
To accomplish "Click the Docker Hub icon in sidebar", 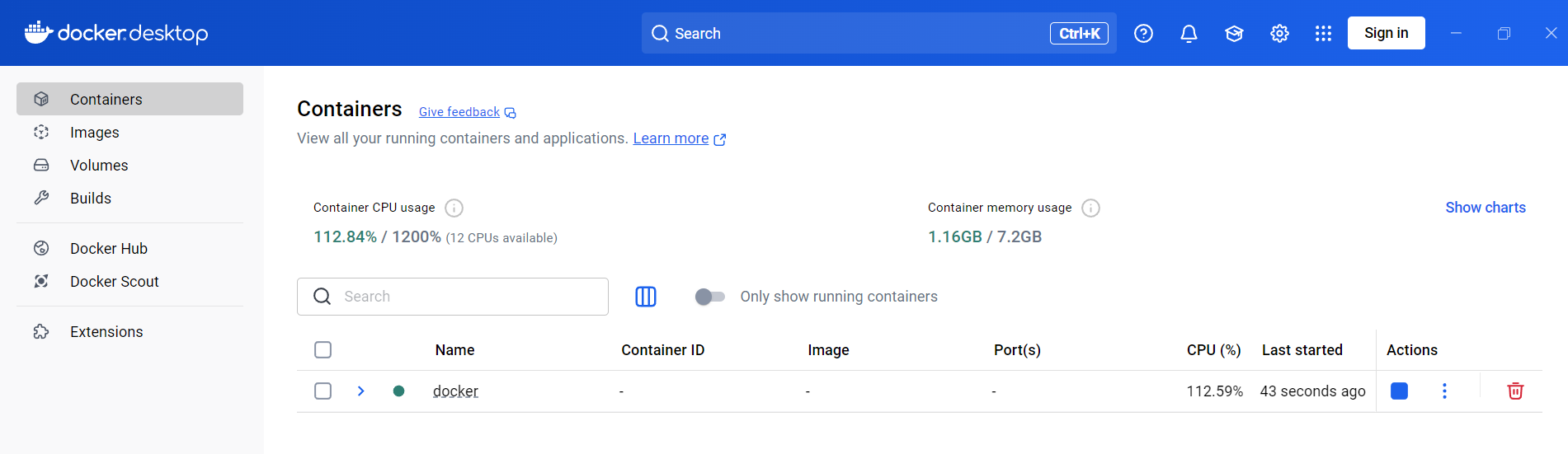I will pyautogui.click(x=41, y=248).
